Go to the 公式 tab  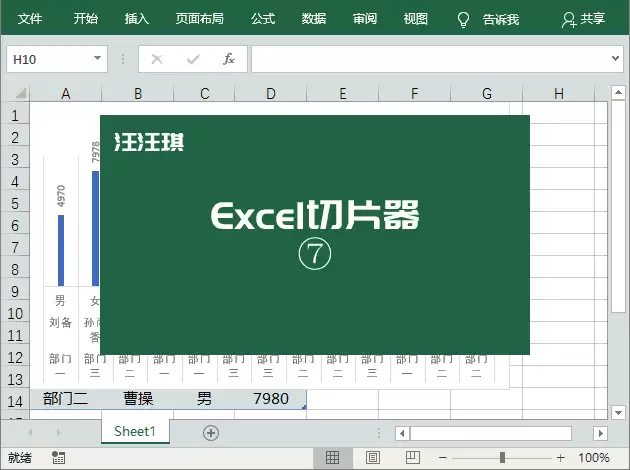coord(263,18)
